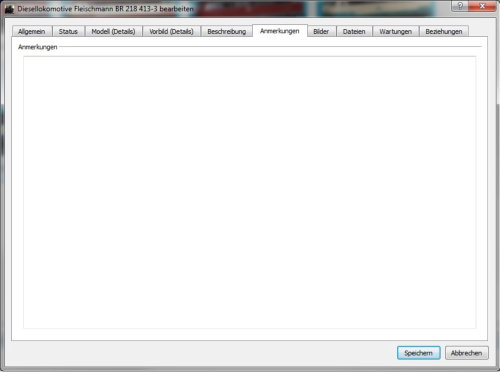This screenshot has width=500, height=372.
Task: Focus the Anmerkungen text area
Action: tap(250, 192)
